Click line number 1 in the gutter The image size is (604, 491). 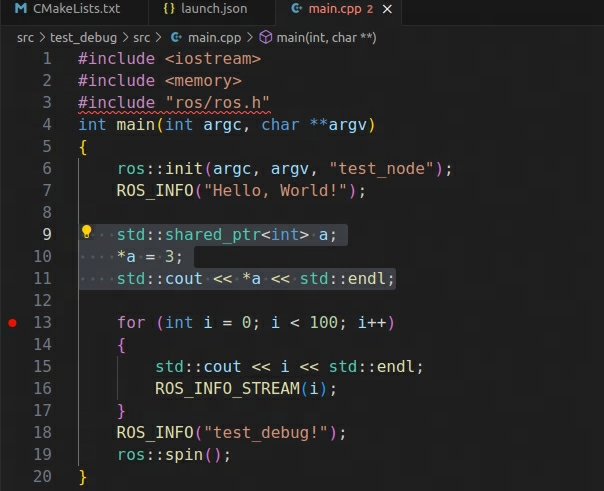tap(47, 59)
